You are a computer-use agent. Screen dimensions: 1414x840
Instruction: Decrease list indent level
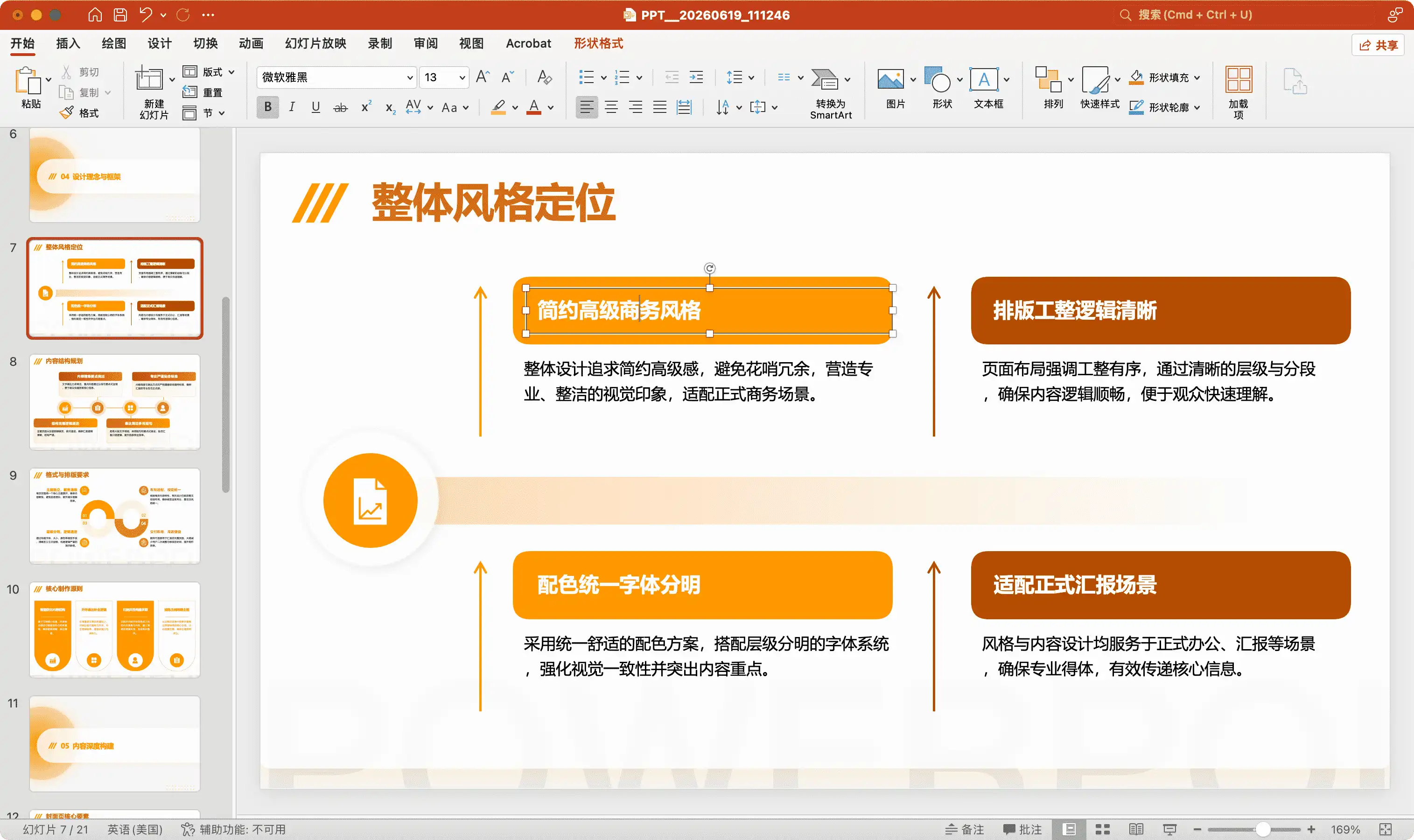point(672,77)
